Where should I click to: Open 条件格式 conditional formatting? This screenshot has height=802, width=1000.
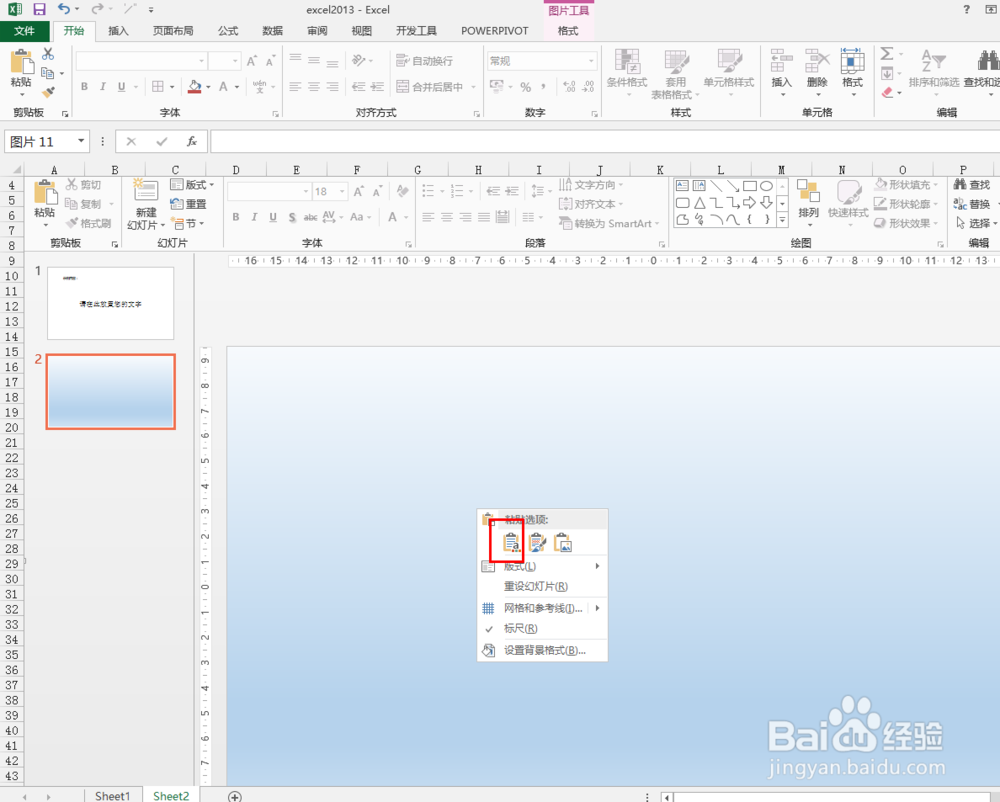627,73
